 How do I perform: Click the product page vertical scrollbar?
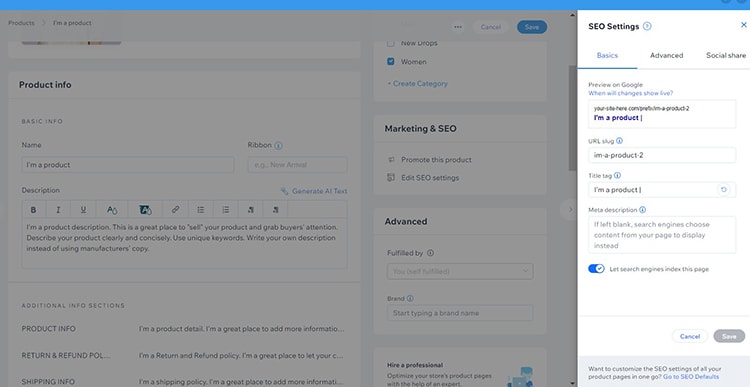click(573, 117)
